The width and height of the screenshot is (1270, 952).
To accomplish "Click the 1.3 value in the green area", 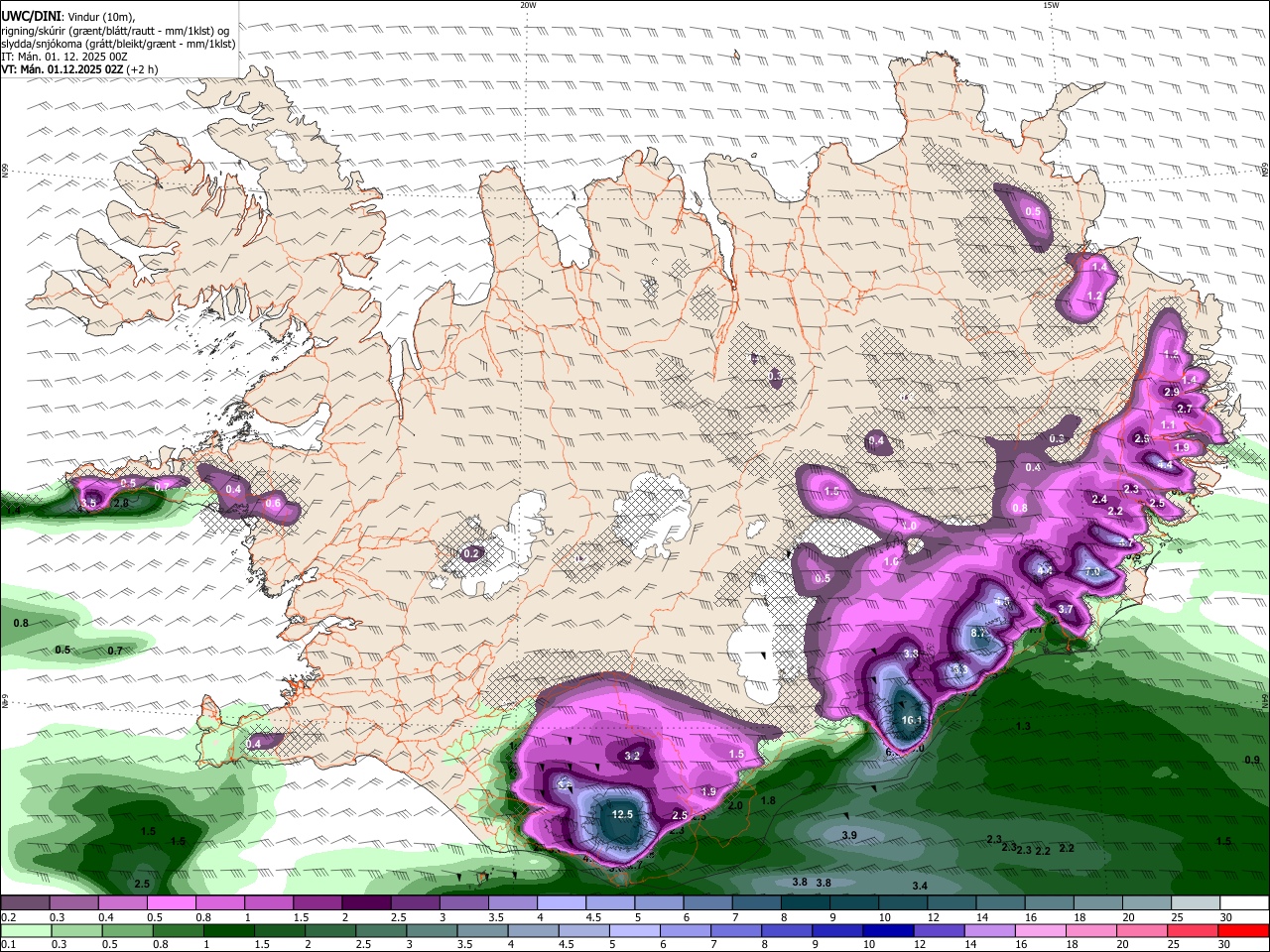I will point(1023,727).
